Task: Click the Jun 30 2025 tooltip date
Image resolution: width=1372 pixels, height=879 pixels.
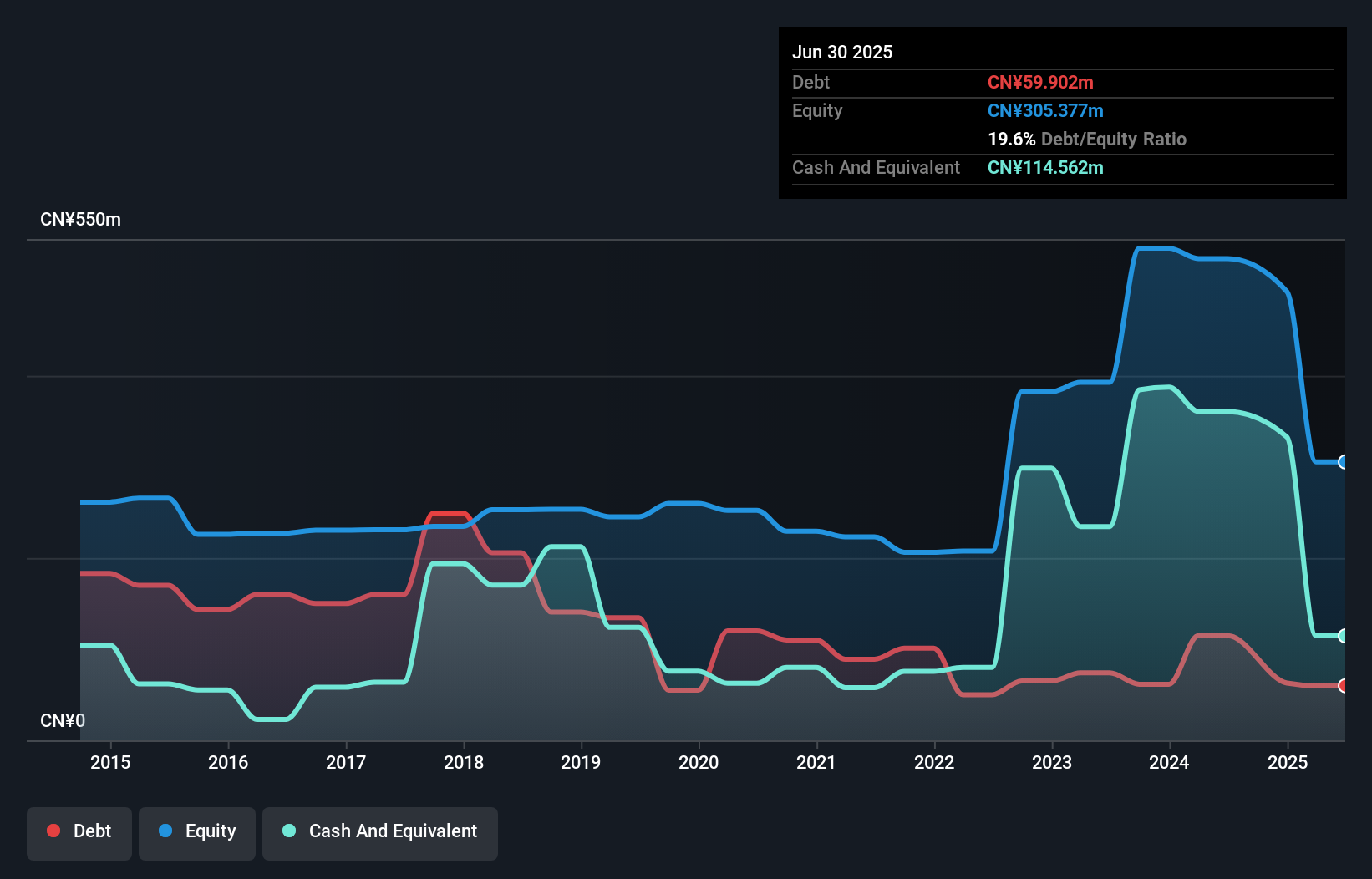Action: (x=842, y=52)
